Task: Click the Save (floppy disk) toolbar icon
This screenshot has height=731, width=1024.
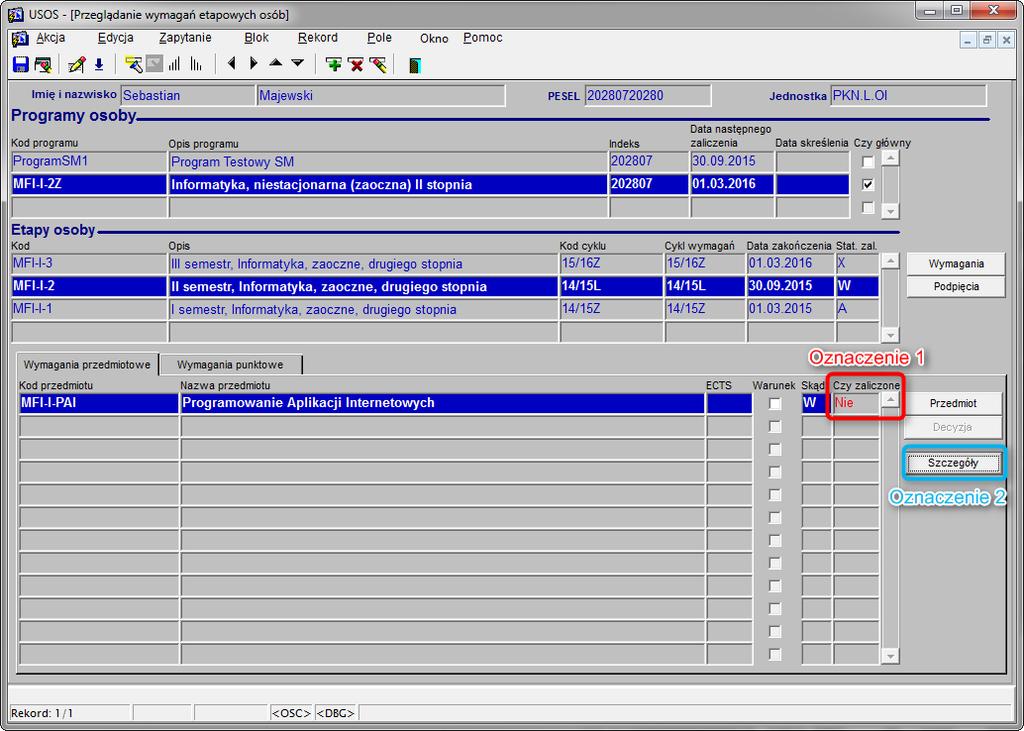Action: (x=21, y=64)
